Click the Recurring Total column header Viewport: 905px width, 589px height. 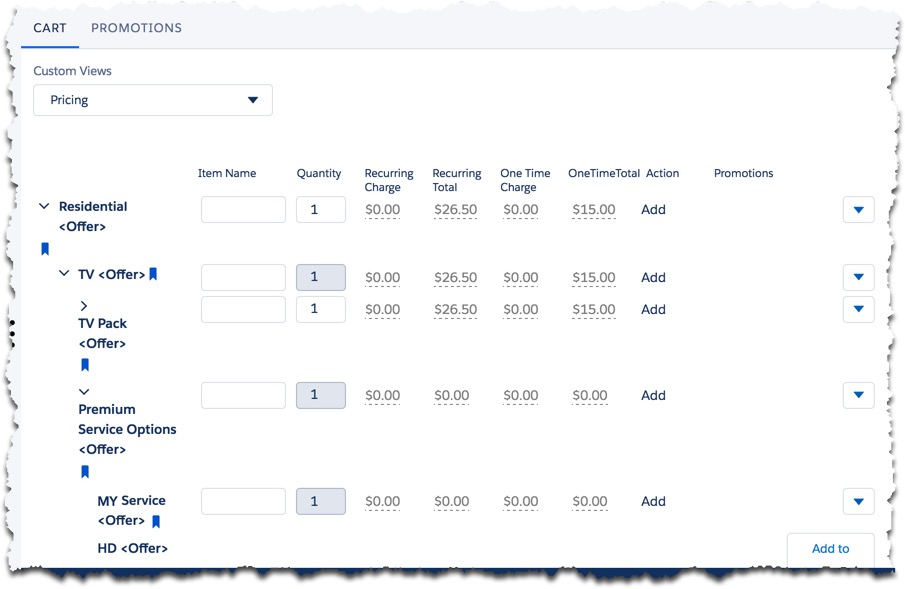(457, 180)
